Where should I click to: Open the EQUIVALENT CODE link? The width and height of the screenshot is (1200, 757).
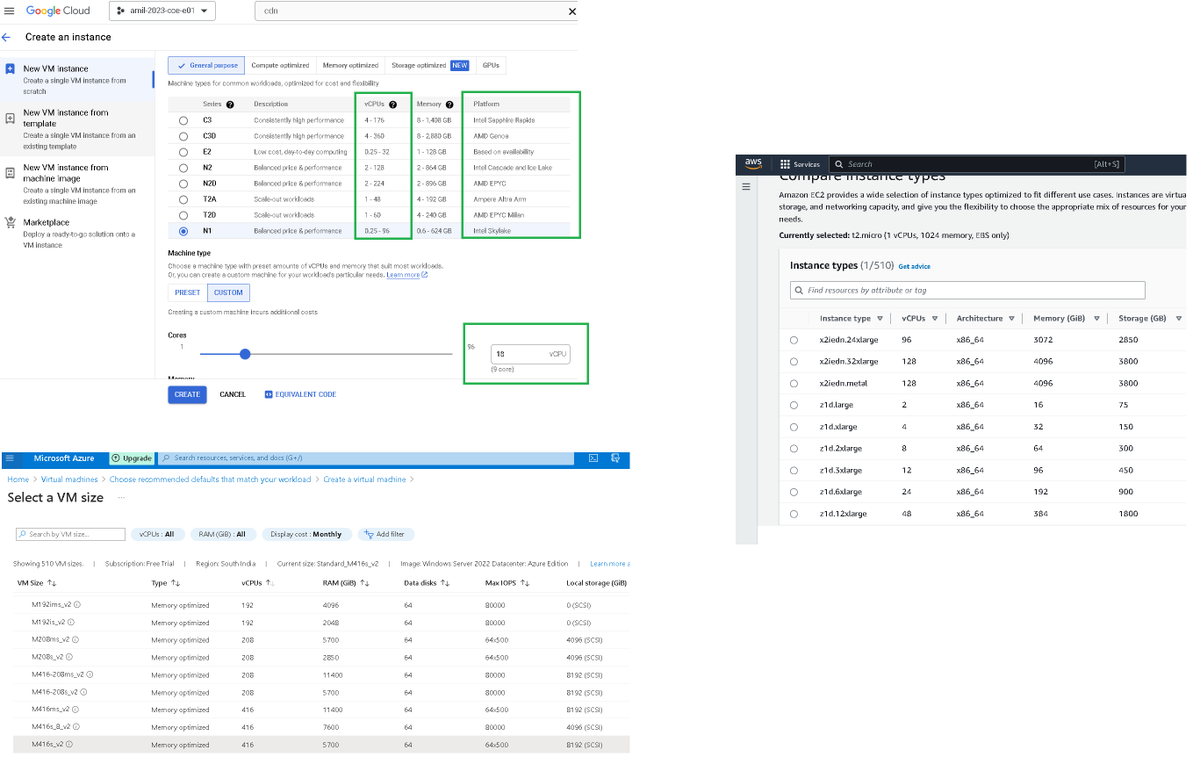pos(300,394)
